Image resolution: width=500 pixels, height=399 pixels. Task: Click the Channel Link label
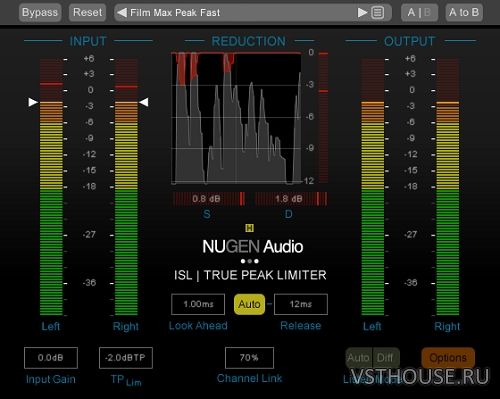[249, 378]
